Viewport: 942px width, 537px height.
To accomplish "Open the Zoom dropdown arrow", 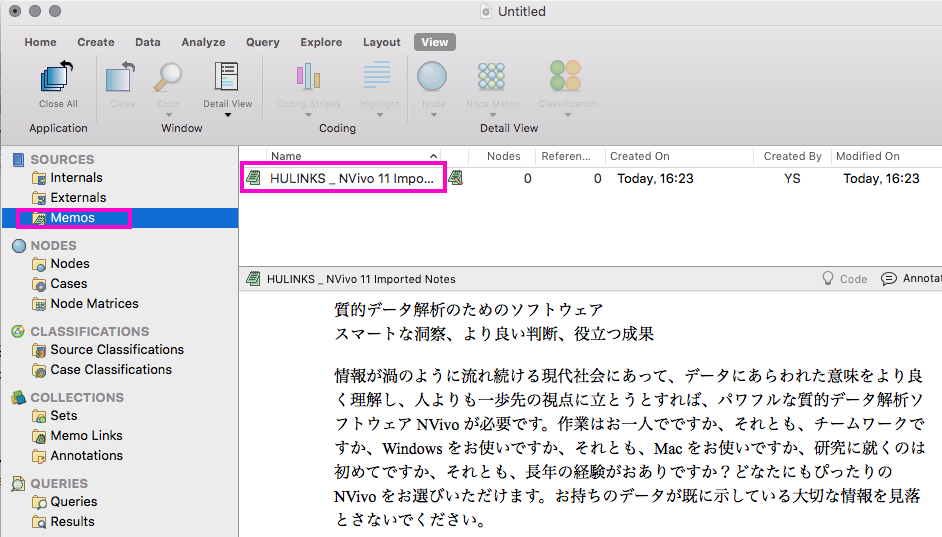I will pos(169,115).
